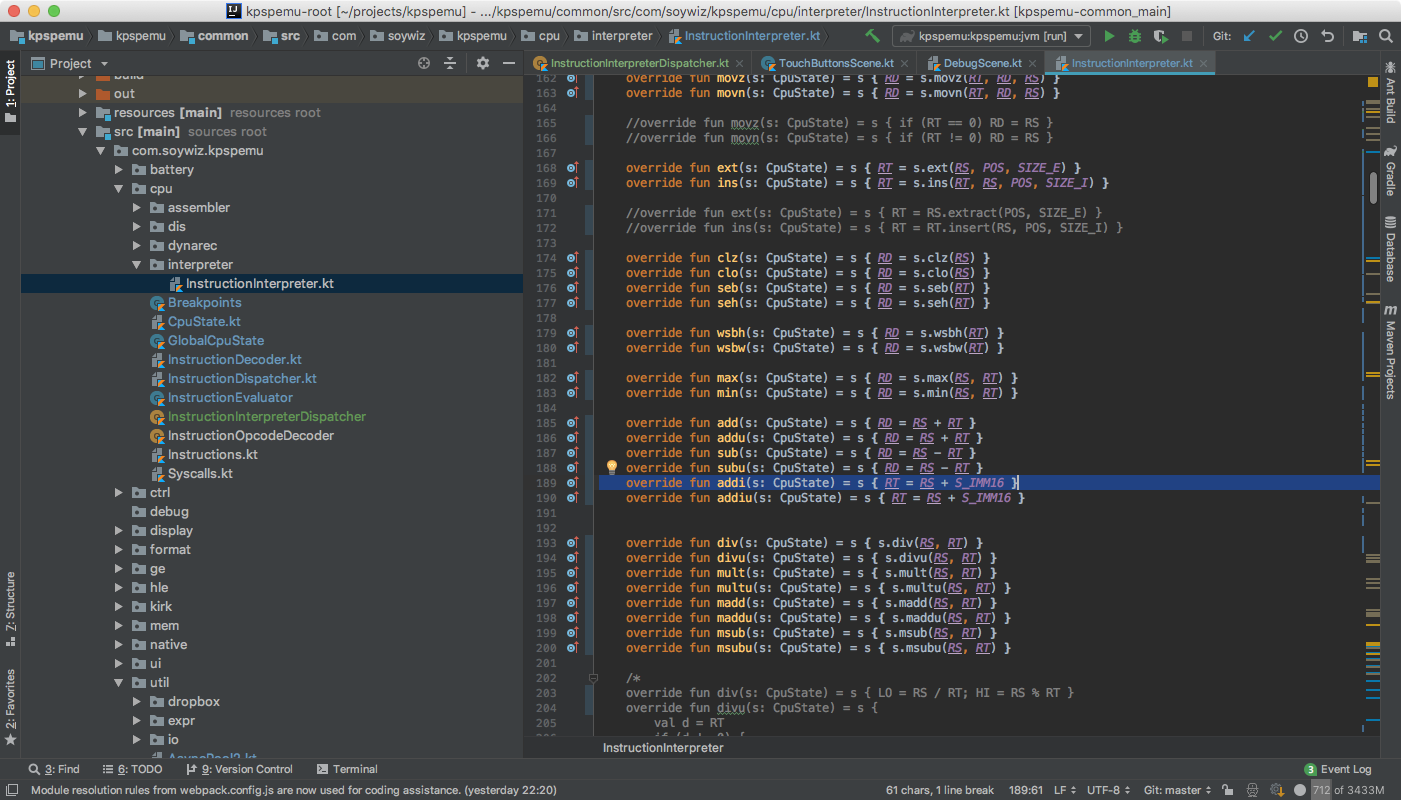This screenshot has width=1401, height=800.
Task: Toggle the Terminal tool window
Action: [347, 769]
